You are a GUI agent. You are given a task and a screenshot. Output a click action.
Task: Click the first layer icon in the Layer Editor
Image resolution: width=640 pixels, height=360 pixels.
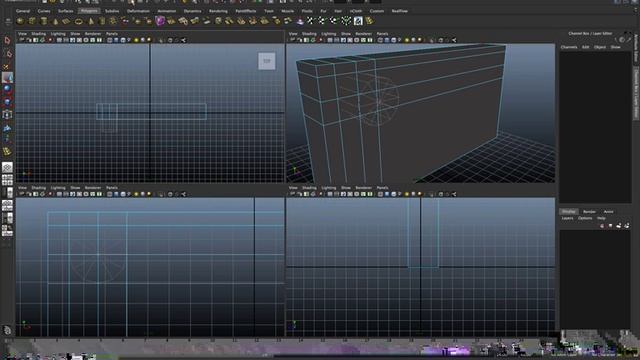pos(602,225)
